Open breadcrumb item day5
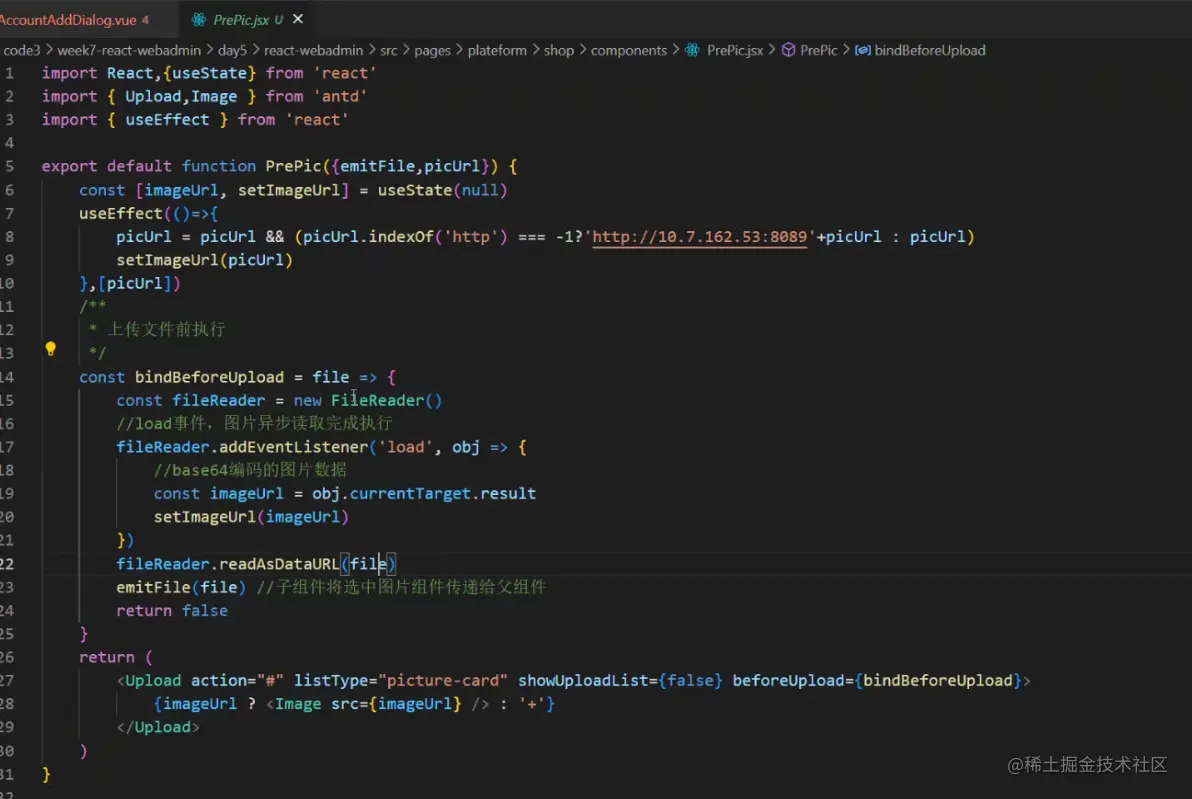1192x799 pixels. [x=232, y=50]
